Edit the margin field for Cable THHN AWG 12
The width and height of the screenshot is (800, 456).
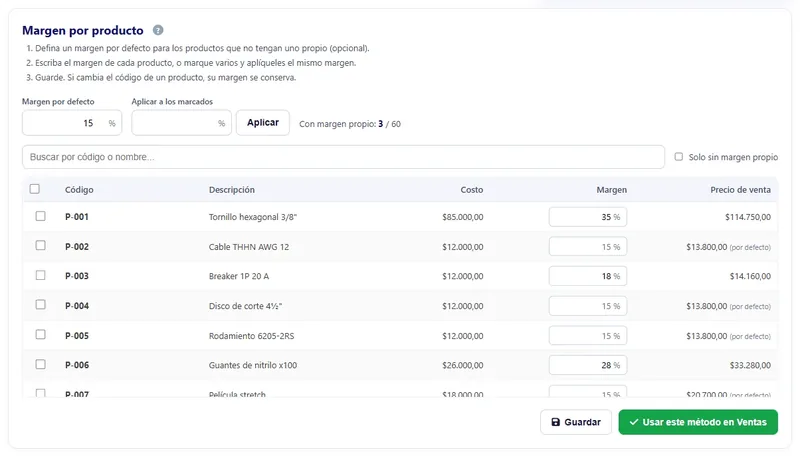pyautogui.click(x=588, y=247)
